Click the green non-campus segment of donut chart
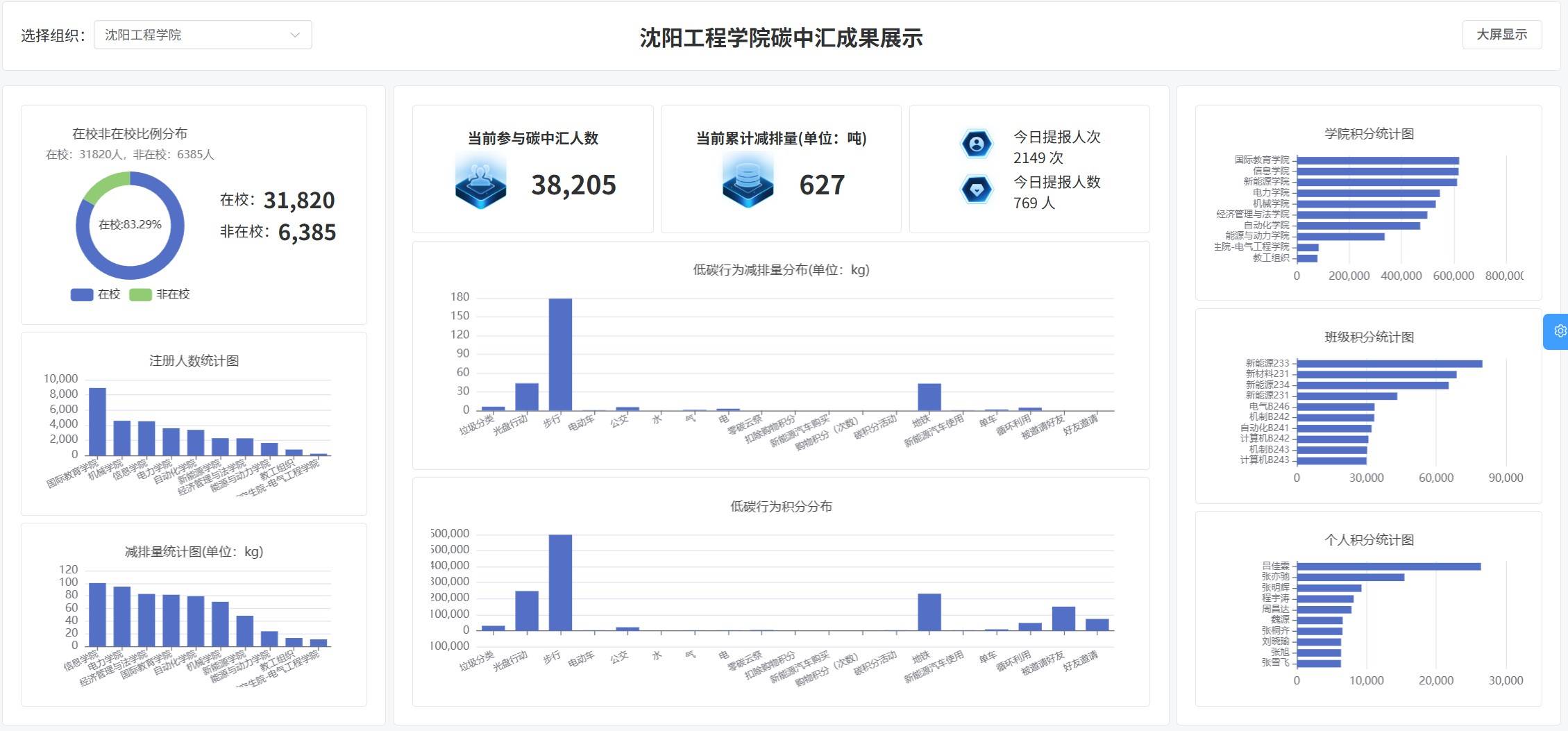 [x=106, y=185]
